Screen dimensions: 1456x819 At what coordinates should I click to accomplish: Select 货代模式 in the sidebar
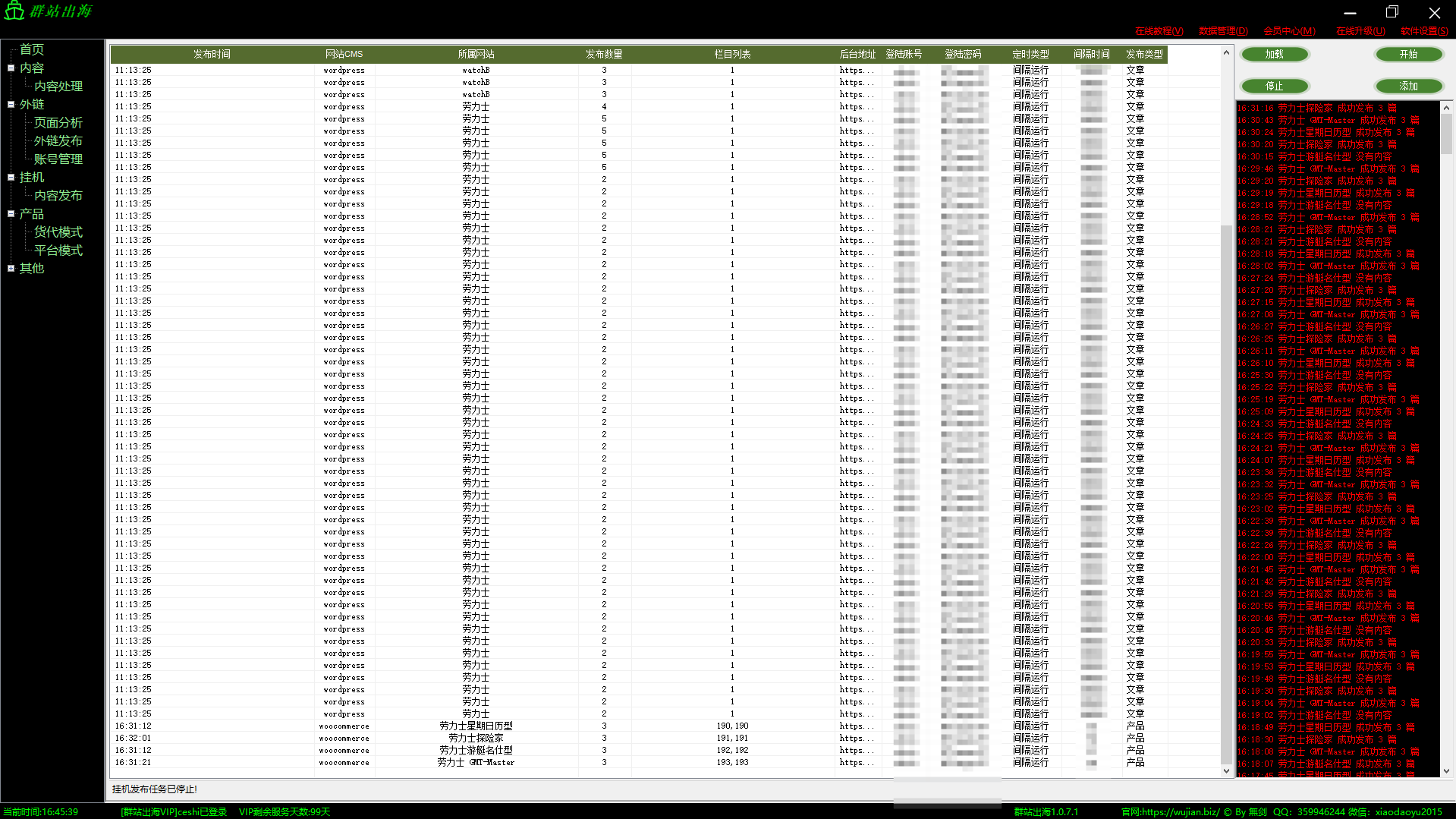pos(58,232)
